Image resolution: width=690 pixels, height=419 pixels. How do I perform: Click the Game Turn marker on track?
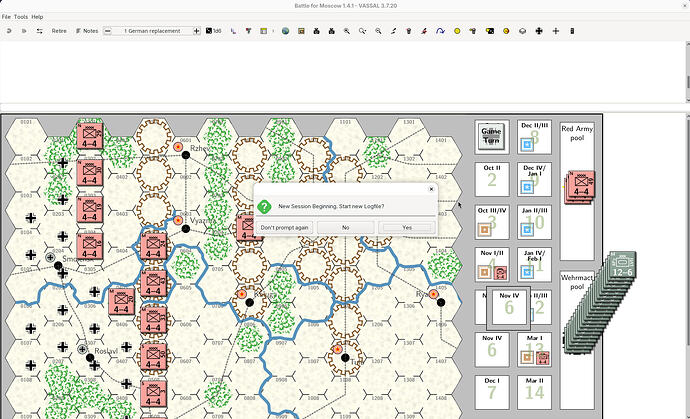pyautogui.click(x=491, y=136)
